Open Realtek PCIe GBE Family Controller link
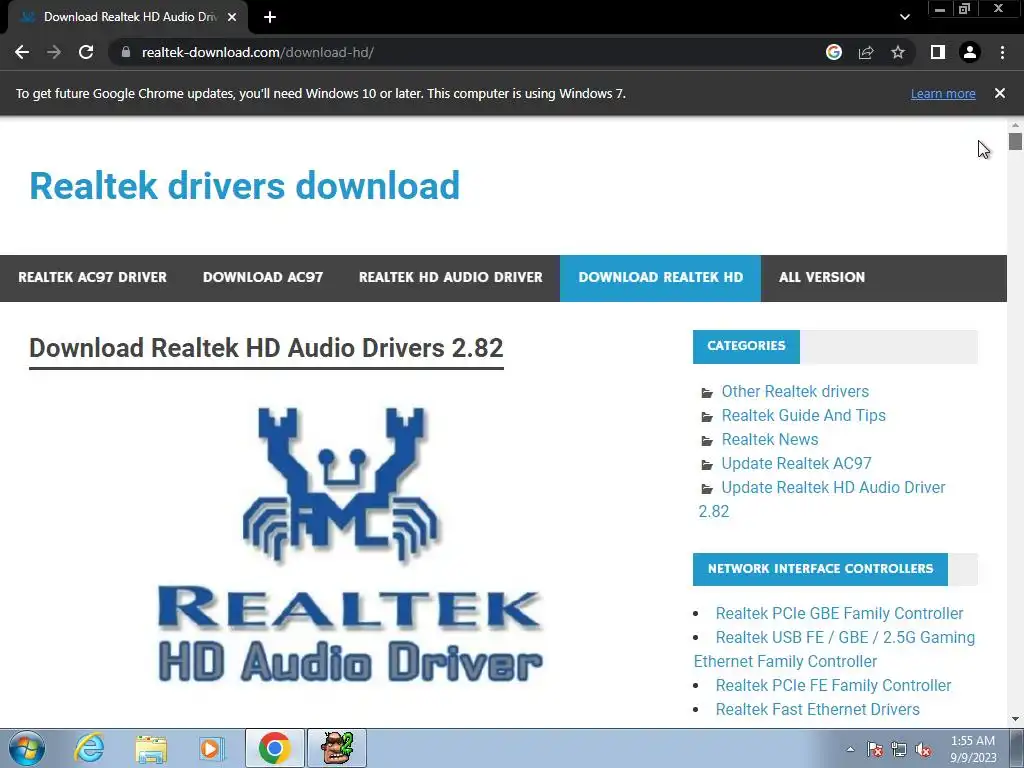Image resolution: width=1024 pixels, height=768 pixels. tap(839, 614)
